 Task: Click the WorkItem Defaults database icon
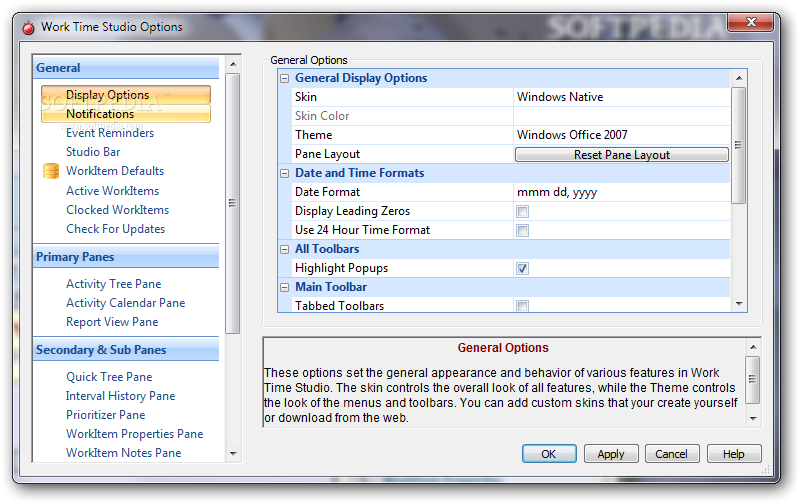click(x=51, y=171)
